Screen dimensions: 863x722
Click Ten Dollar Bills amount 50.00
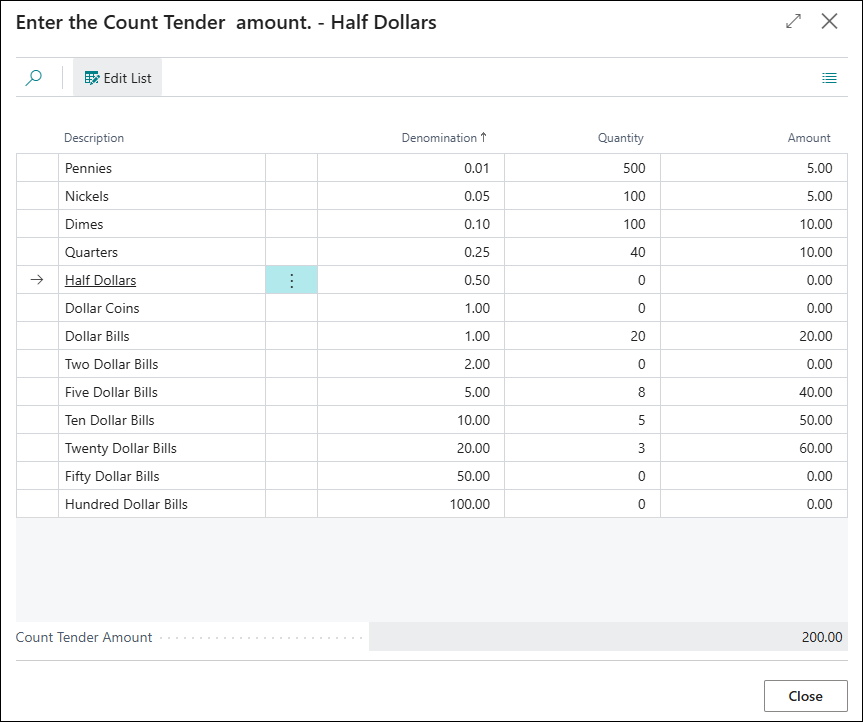(x=816, y=420)
